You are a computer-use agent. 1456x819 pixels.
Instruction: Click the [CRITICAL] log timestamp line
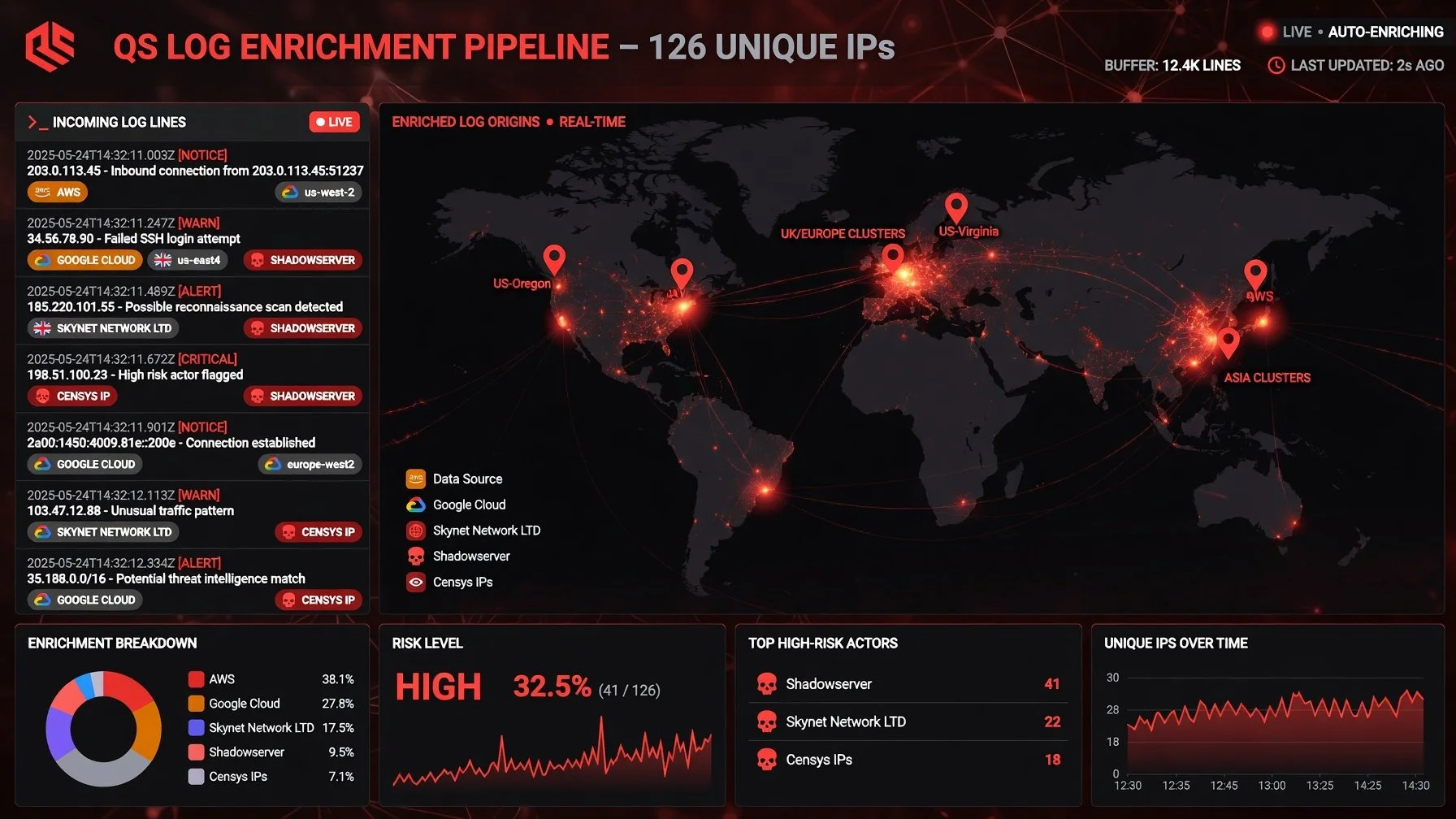[x=132, y=359]
